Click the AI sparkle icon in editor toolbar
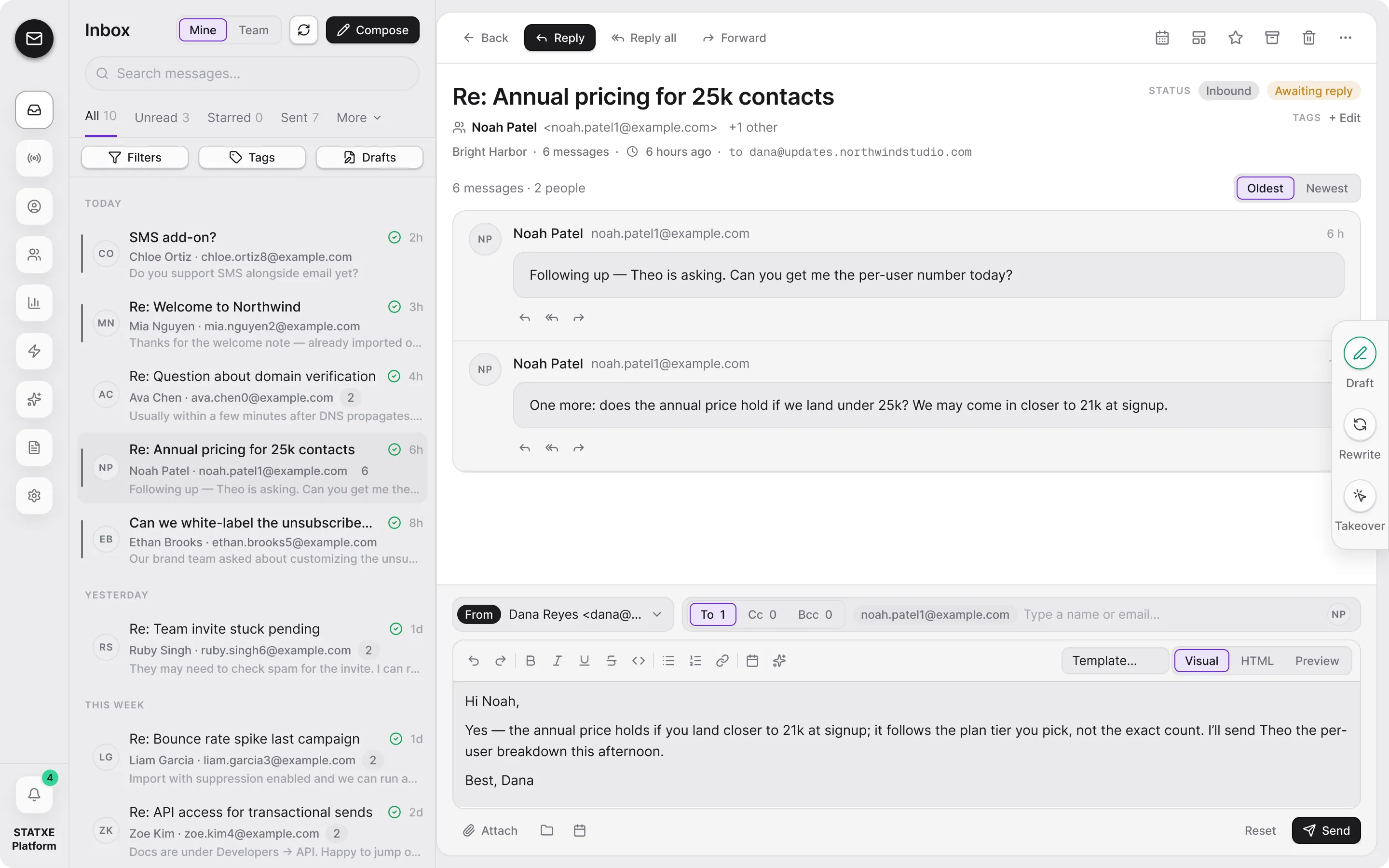1389x868 pixels. [x=779, y=661]
